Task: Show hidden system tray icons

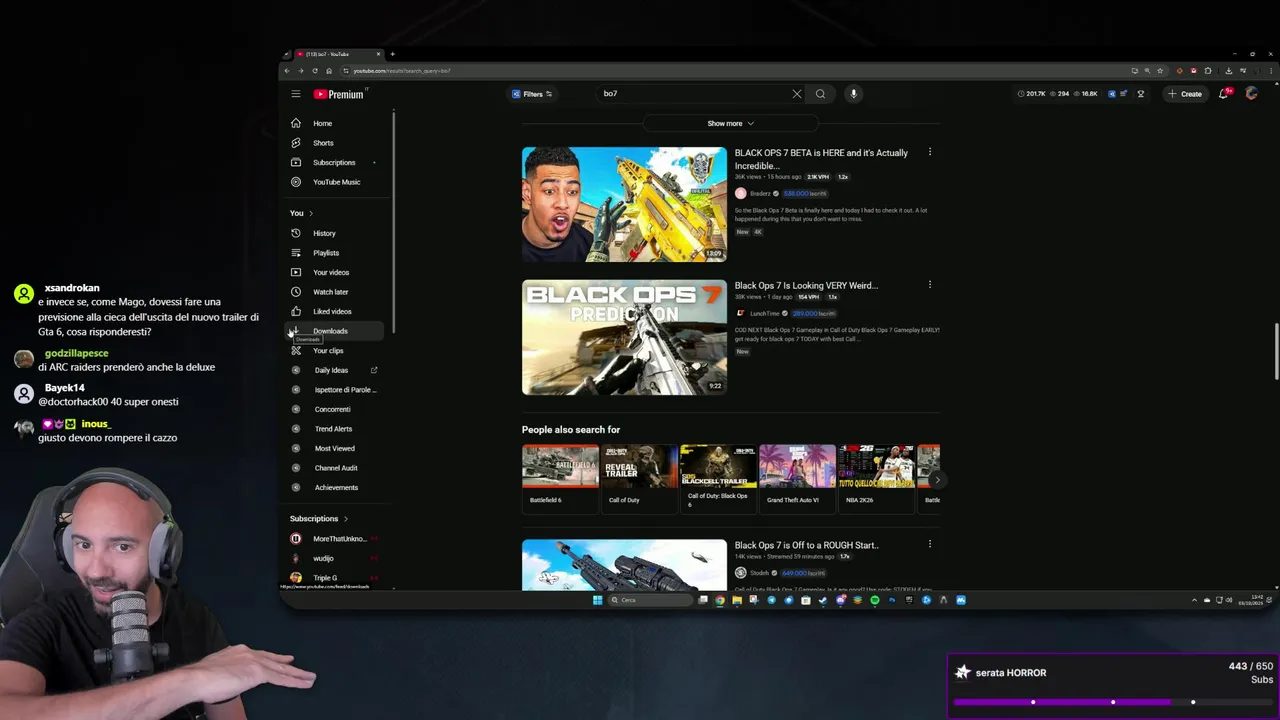Action: pyautogui.click(x=1194, y=600)
